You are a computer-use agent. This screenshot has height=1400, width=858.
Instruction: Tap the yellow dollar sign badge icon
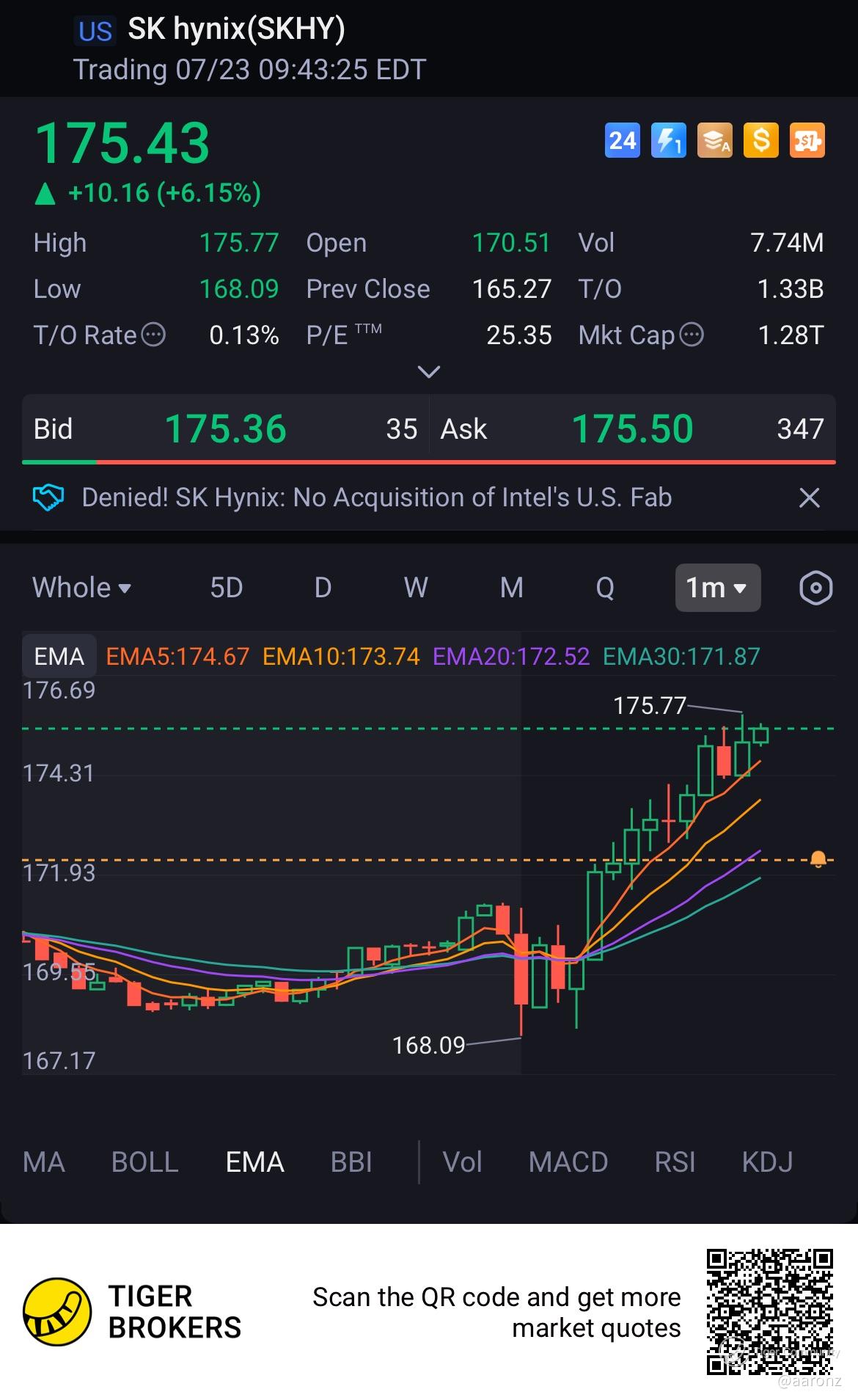(x=761, y=140)
